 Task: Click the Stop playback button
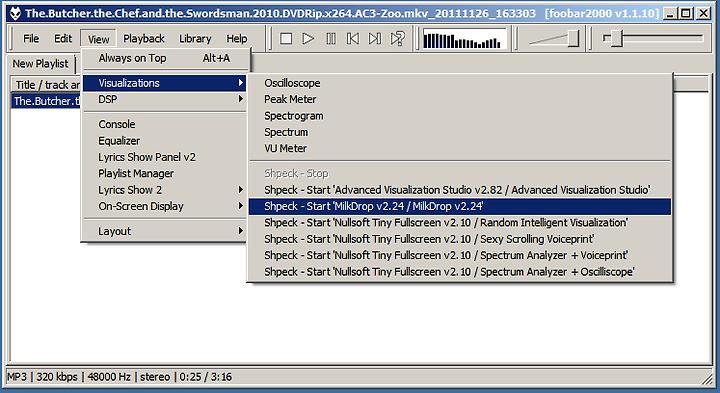pyautogui.click(x=286, y=39)
